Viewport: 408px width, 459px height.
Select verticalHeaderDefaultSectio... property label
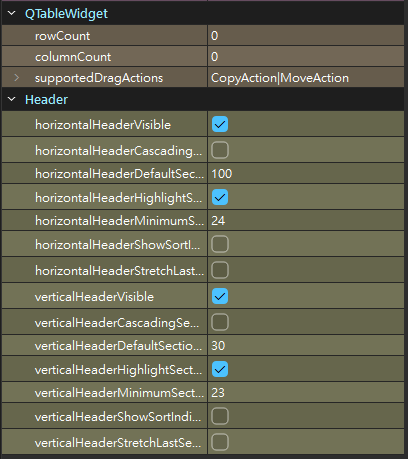[119, 346]
